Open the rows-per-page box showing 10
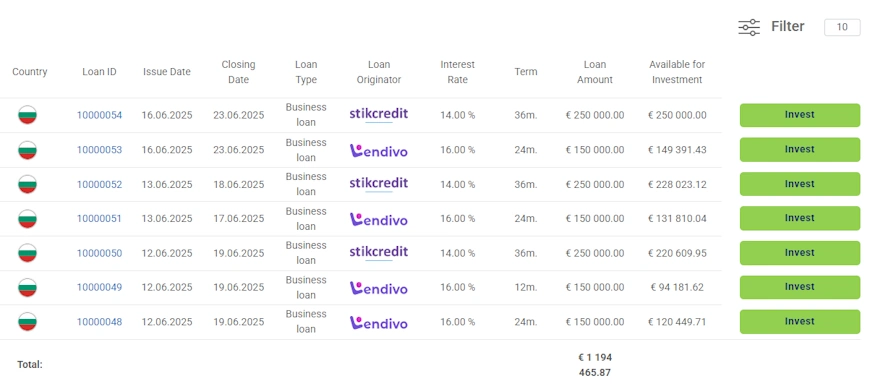Image resolution: width=875 pixels, height=389 pixels. click(x=842, y=27)
